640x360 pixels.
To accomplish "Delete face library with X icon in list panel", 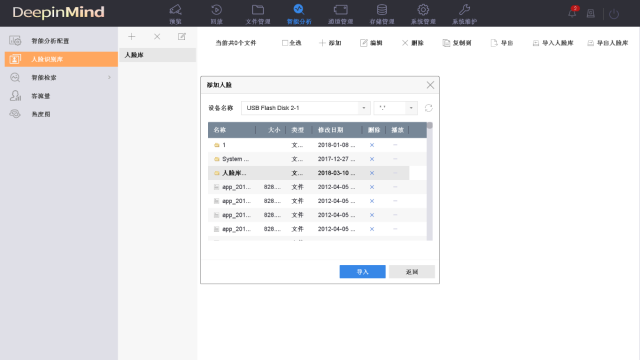I will [157, 37].
